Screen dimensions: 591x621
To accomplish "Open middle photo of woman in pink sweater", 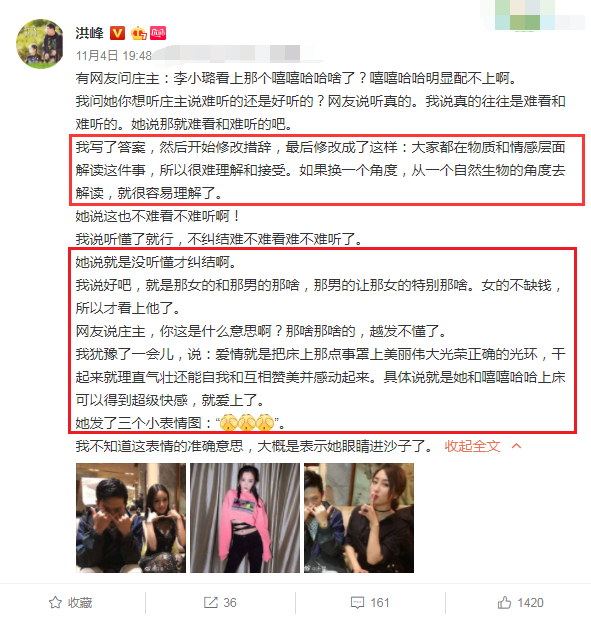I will (245, 518).
